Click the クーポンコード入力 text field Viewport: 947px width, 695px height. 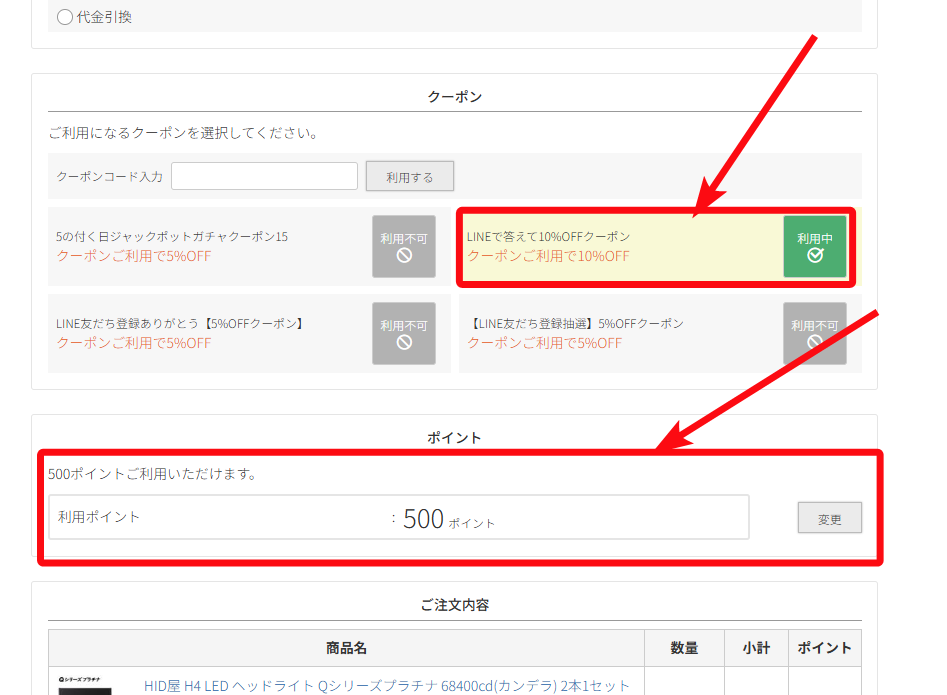(264, 176)
